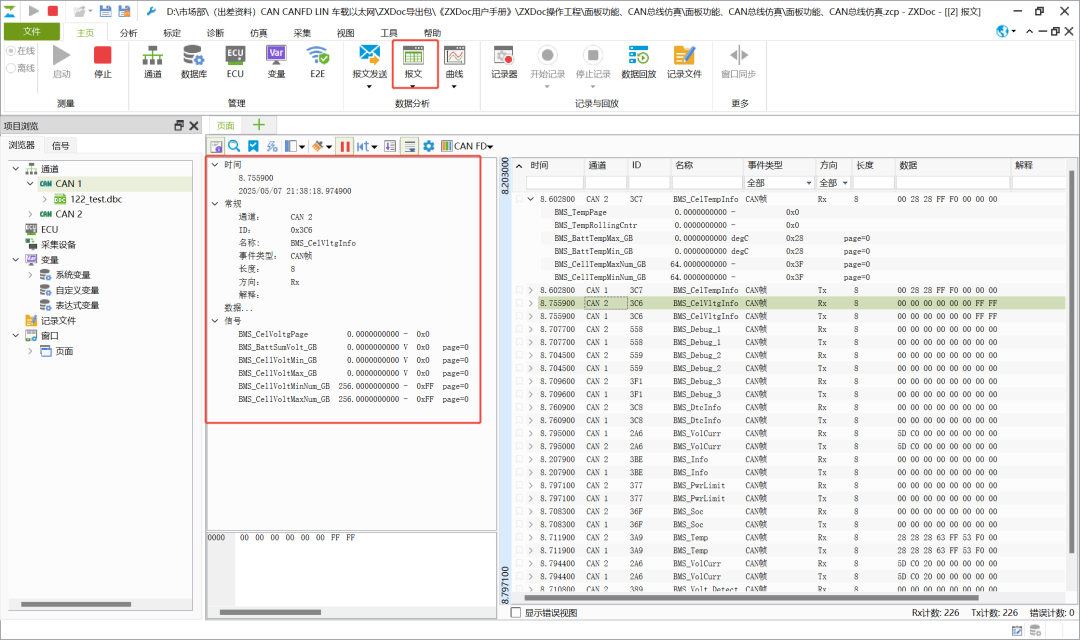Click the search magnifier icon in message toolbar

click(x=234, y=146)
